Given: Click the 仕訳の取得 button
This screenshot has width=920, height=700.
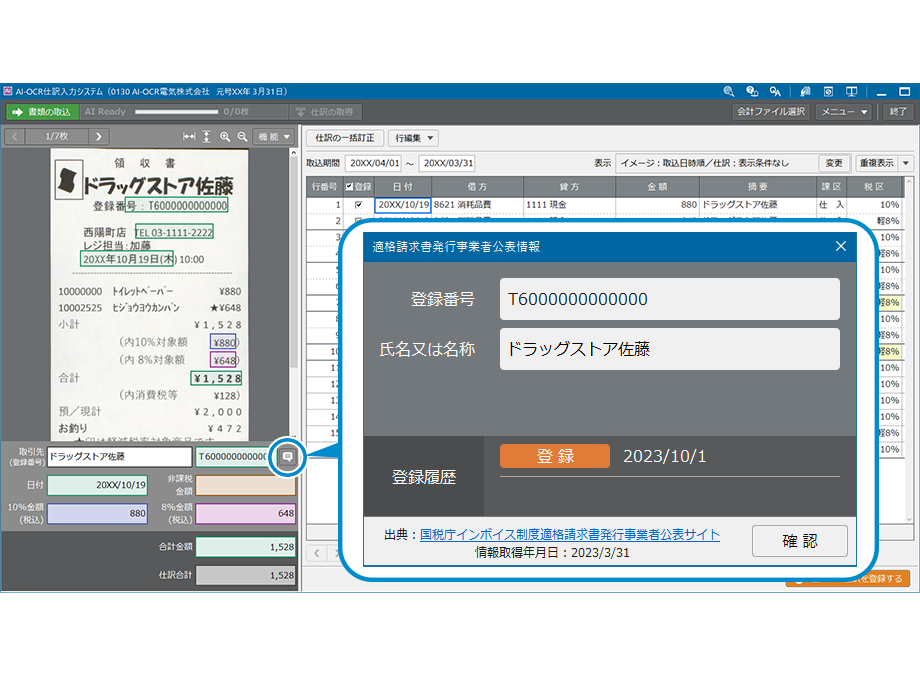Looking at the screenshot, I should (x=326, y=111).
